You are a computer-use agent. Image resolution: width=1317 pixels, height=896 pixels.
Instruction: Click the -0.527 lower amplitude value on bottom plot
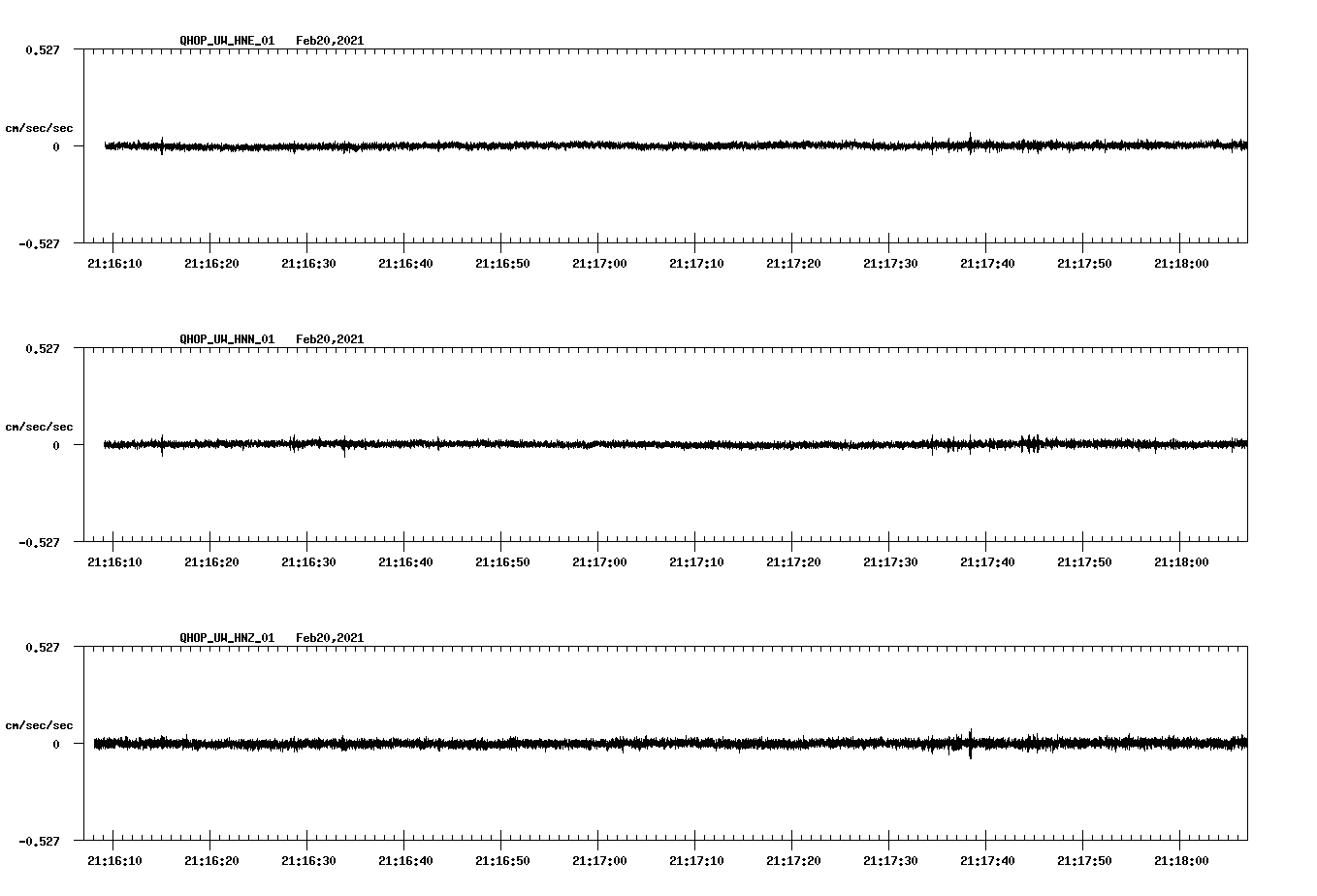[39, 840]
